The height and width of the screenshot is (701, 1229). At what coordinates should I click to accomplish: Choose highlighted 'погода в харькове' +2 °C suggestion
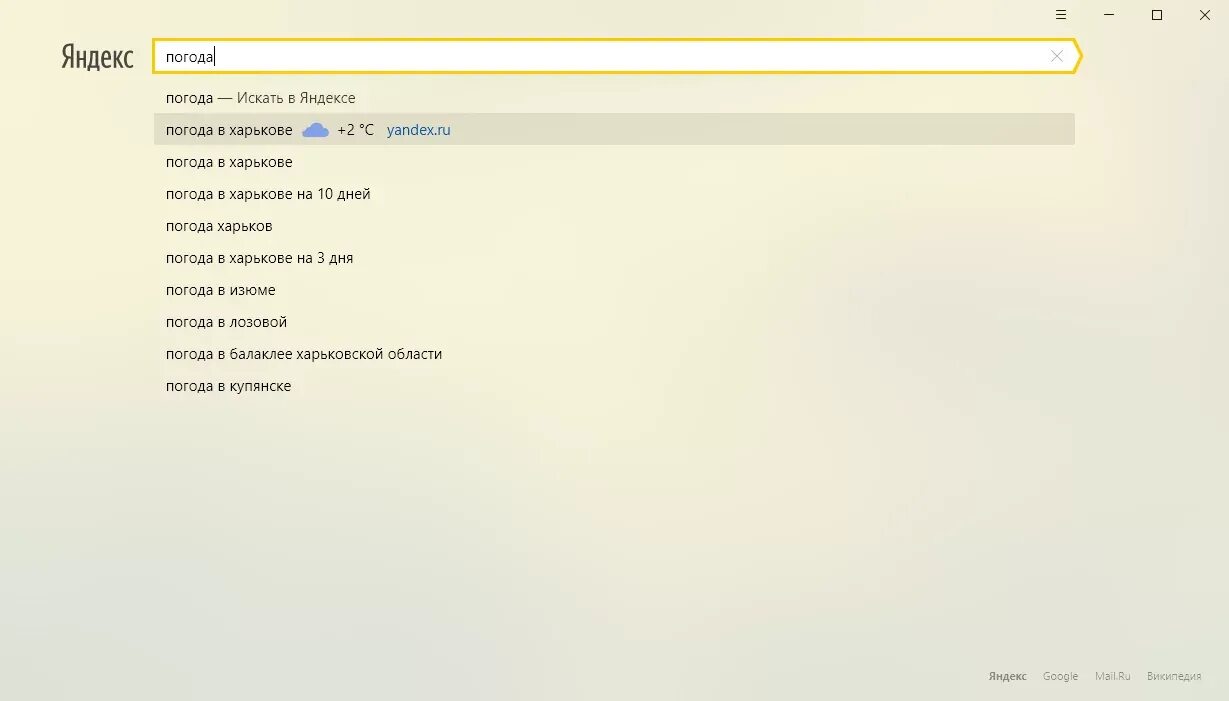pyautogui.click(x=614, y=130)
